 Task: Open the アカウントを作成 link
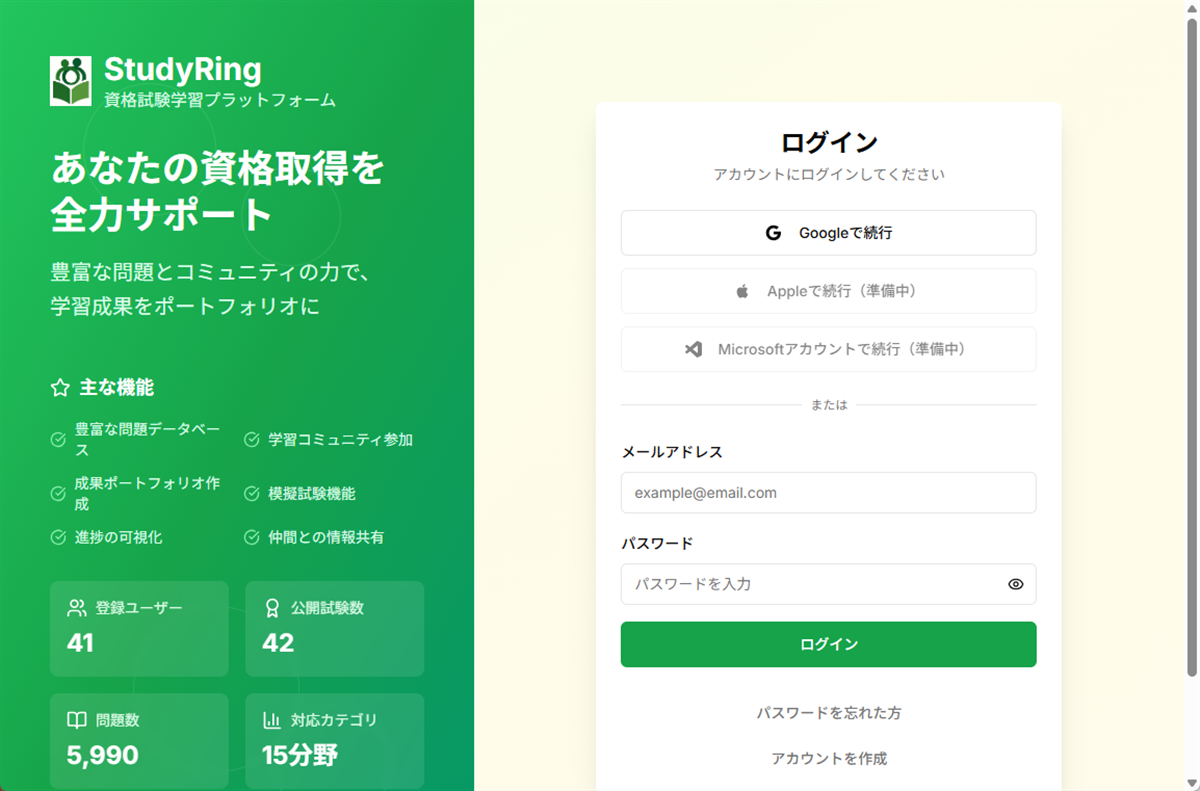click(x=828, y=759)
